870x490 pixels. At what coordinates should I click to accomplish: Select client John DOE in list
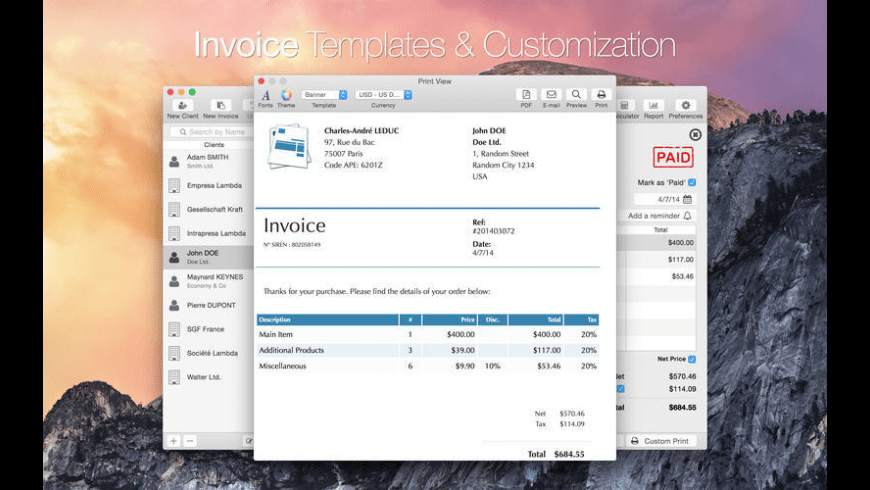[209, 257]
